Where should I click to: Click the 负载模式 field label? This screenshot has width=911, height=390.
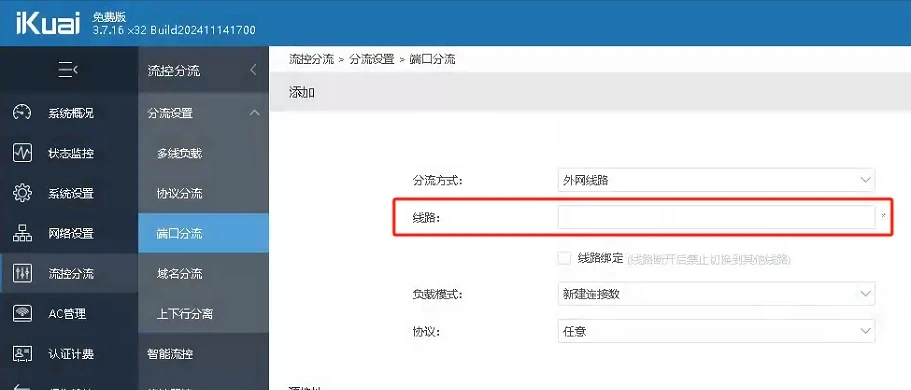pos(437,294)
